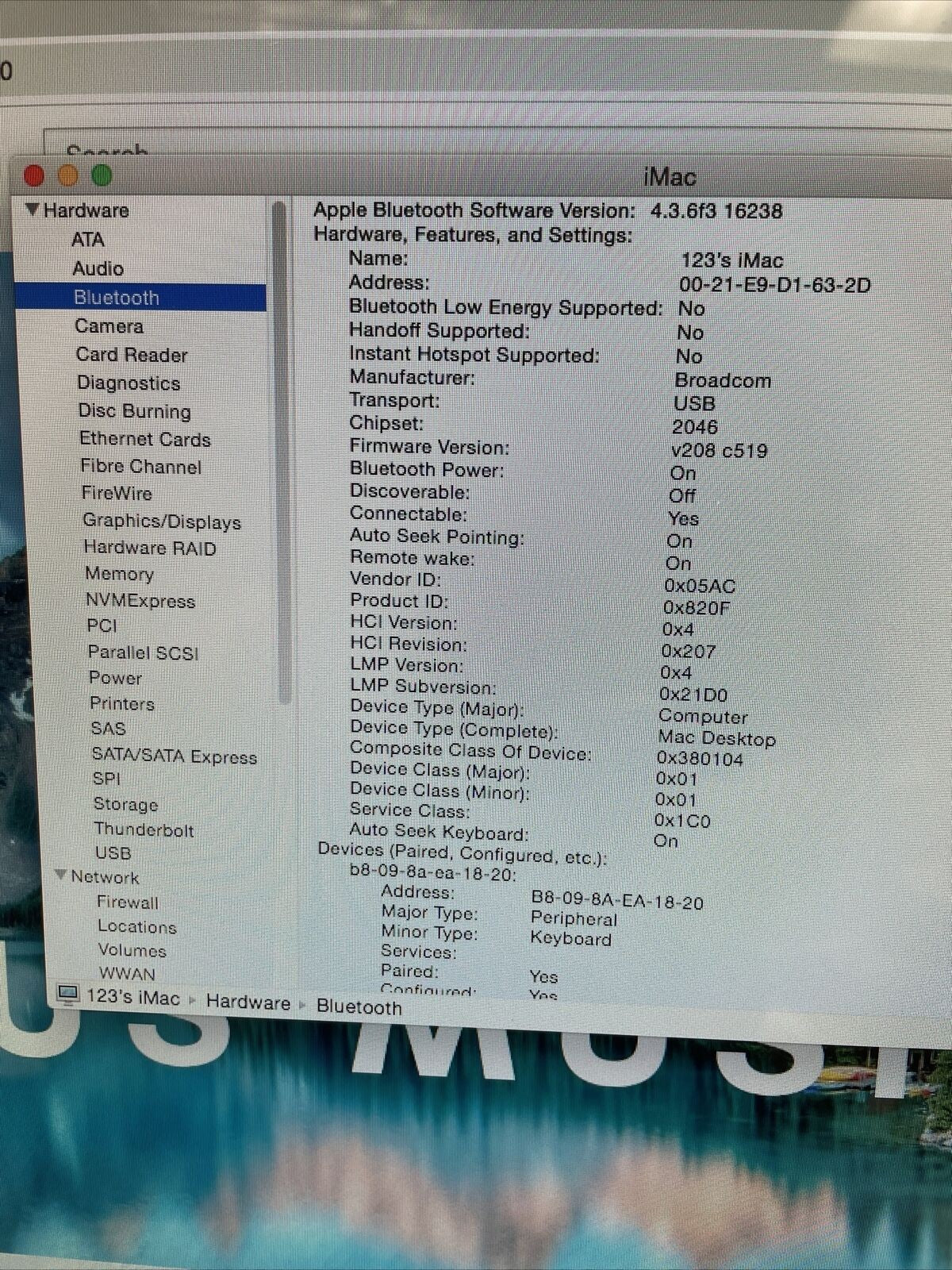Click the Hardware section header
952x1270 pixels.
click(86, 210)
